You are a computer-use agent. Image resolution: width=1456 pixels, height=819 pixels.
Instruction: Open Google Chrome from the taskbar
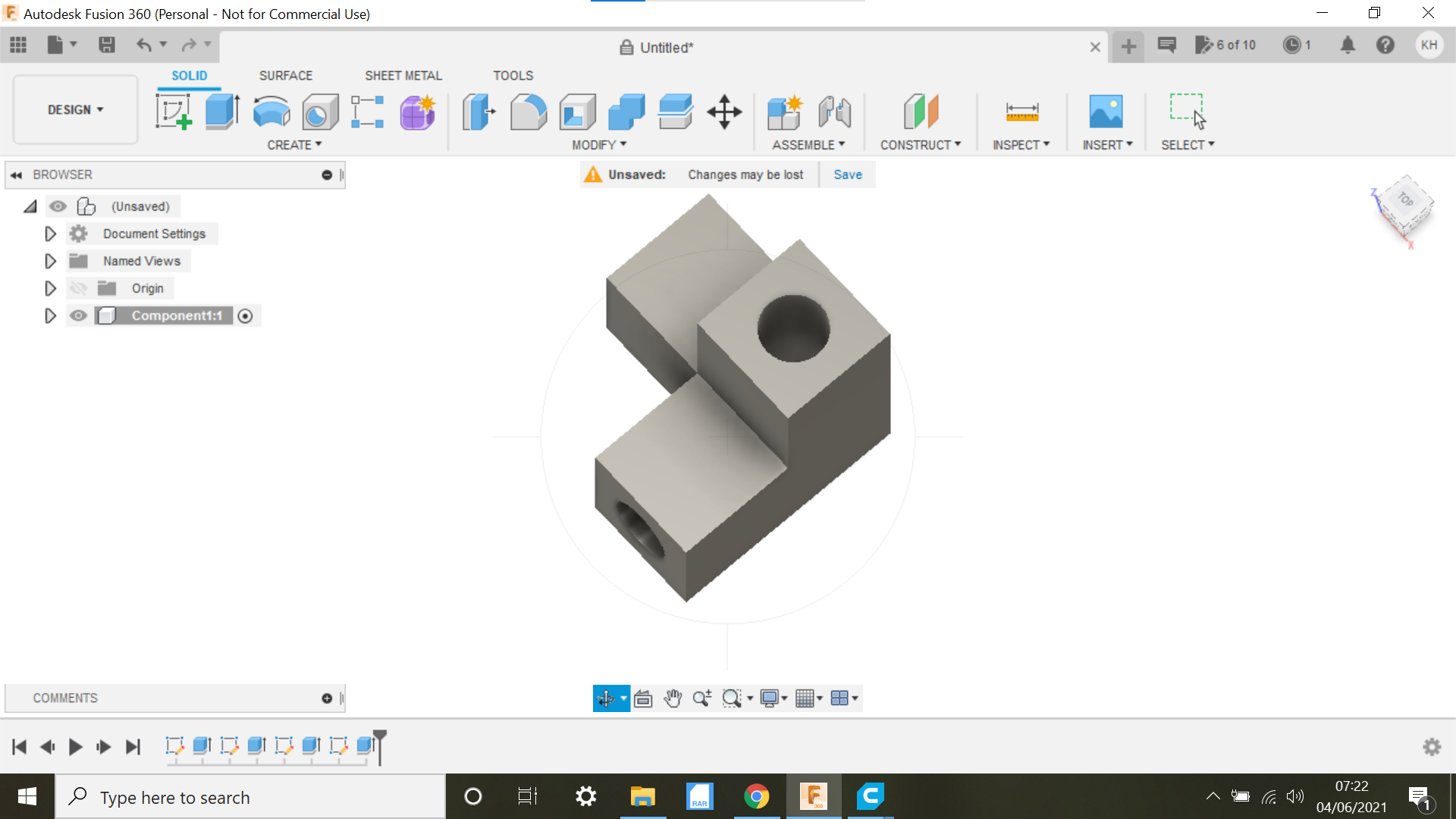[x=757, y=796]
